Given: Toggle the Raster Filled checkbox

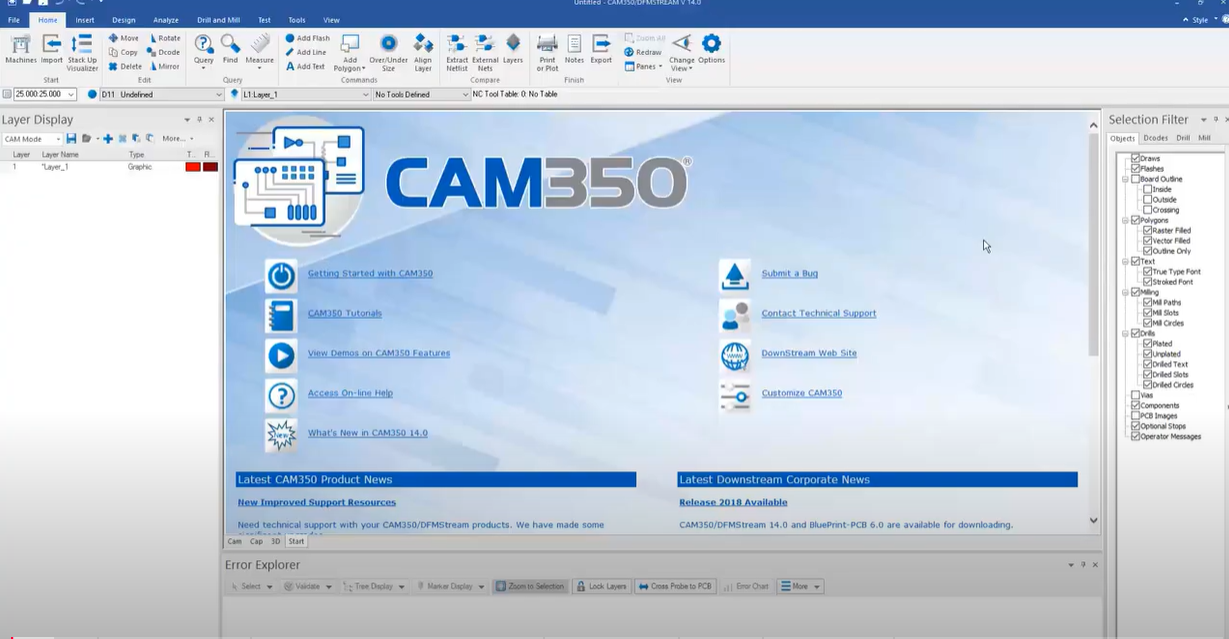Looking at the screenshot, I should pos(1148,230).
